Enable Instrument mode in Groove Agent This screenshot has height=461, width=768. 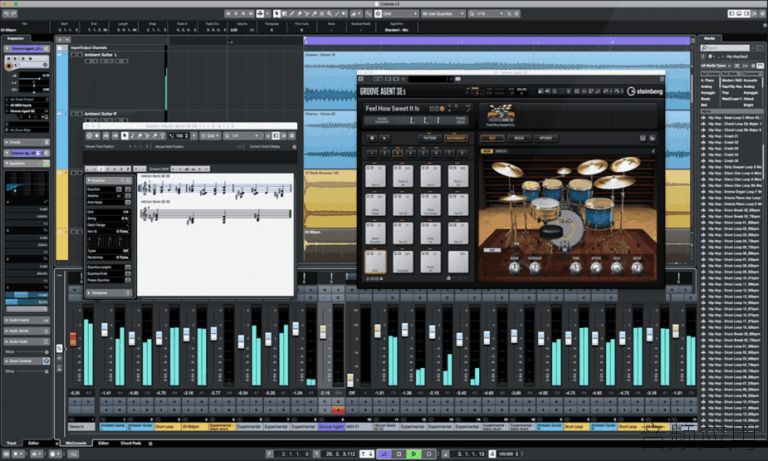tap(456, 138)
